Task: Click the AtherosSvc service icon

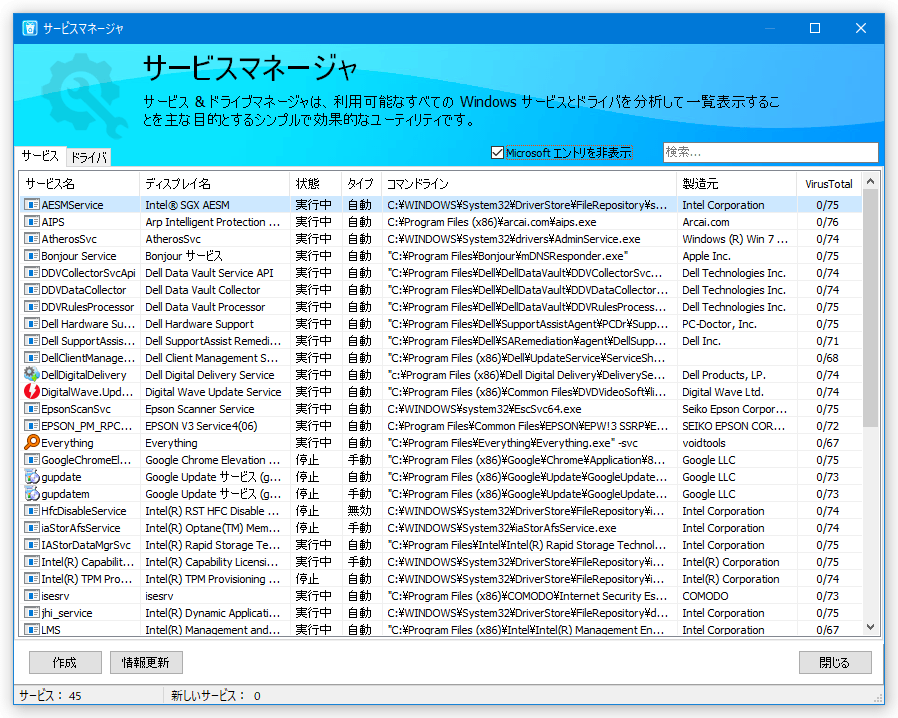Action: (x=31, y=239)
